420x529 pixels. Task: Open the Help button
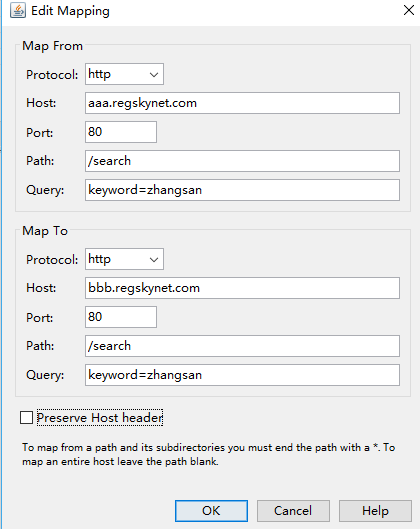click(x=375, y=511)
